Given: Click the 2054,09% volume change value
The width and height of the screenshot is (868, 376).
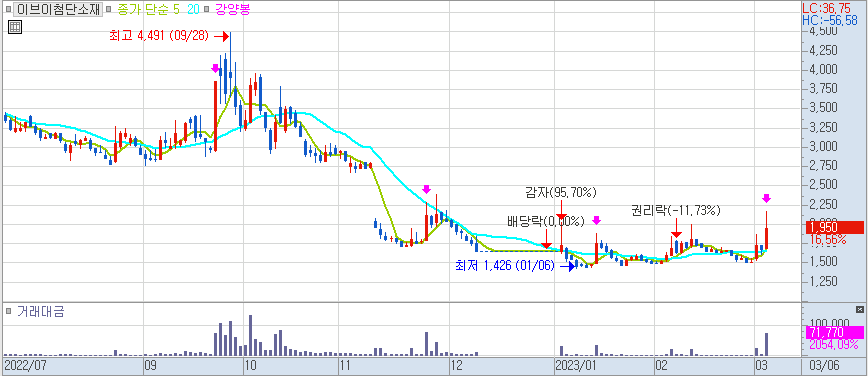Looking at the screenshot, I should 834,344.
